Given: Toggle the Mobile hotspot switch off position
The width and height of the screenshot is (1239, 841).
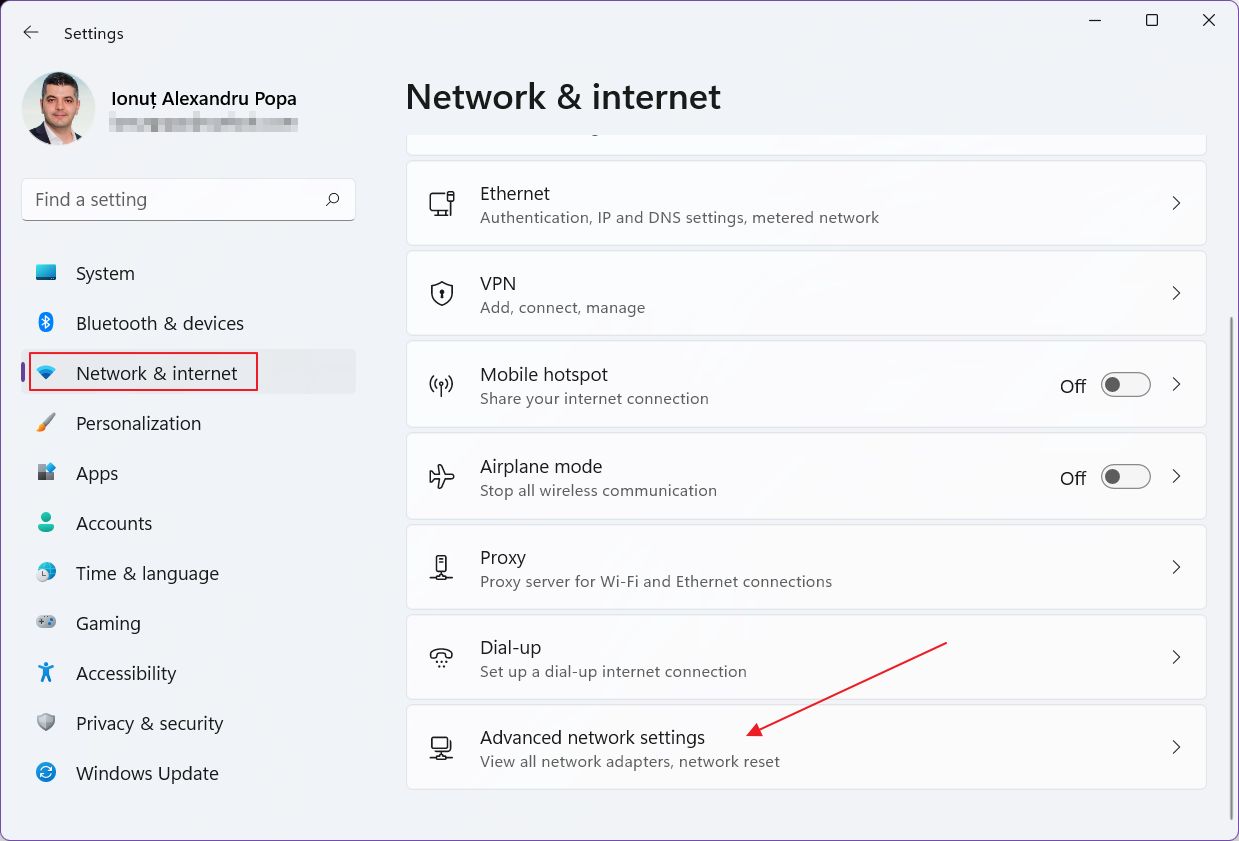Looking at the screenshot, I should coord(1125,384).
